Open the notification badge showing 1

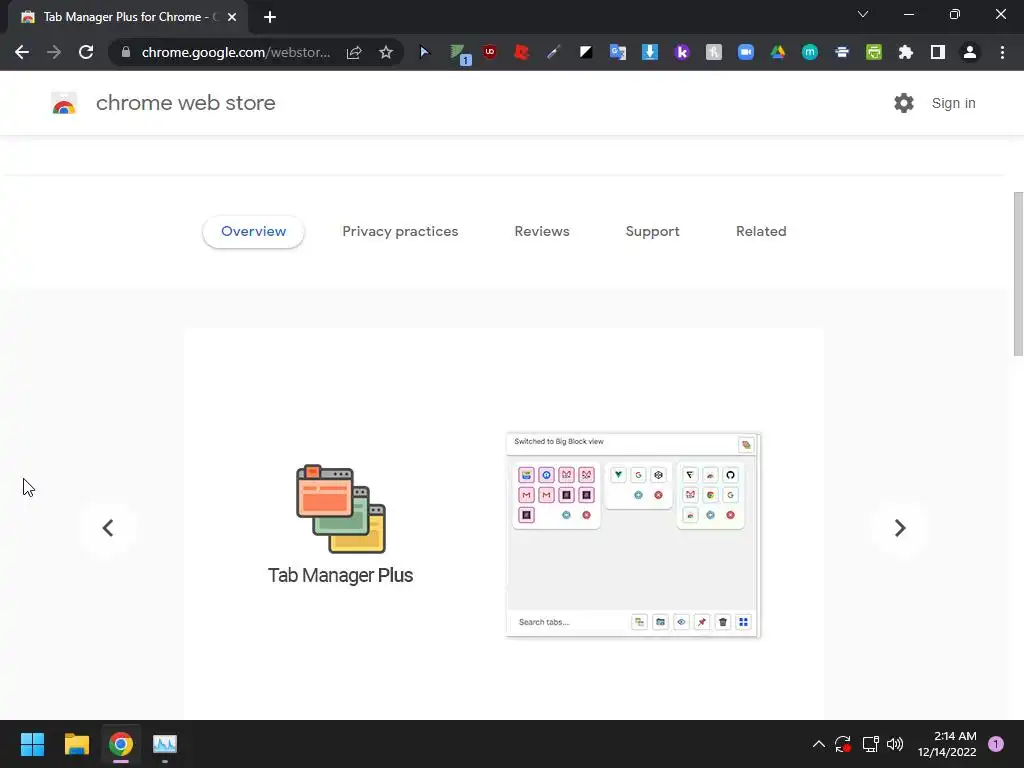tap(996, 744)
